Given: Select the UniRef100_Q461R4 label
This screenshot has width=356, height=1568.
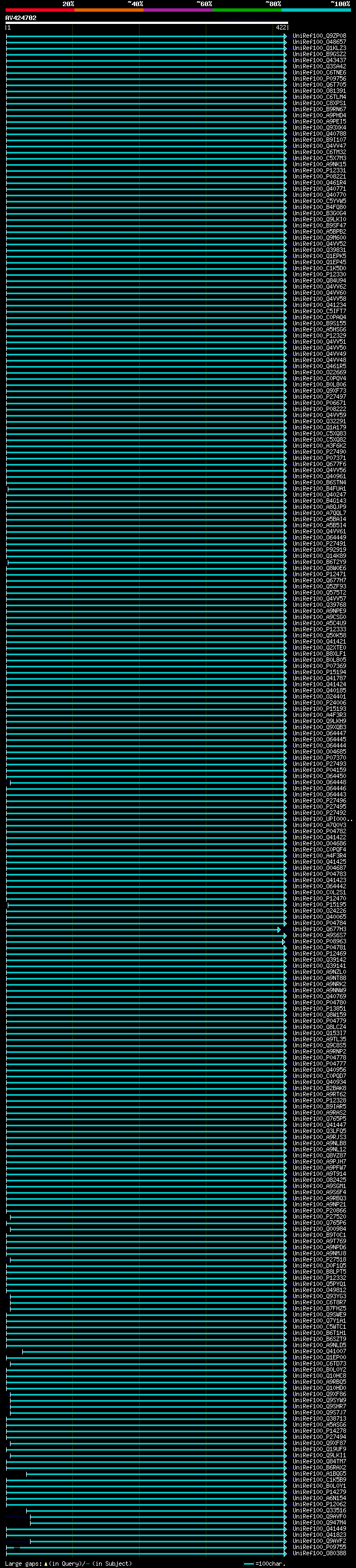Looking at the screenshot, I should point(319,182).
